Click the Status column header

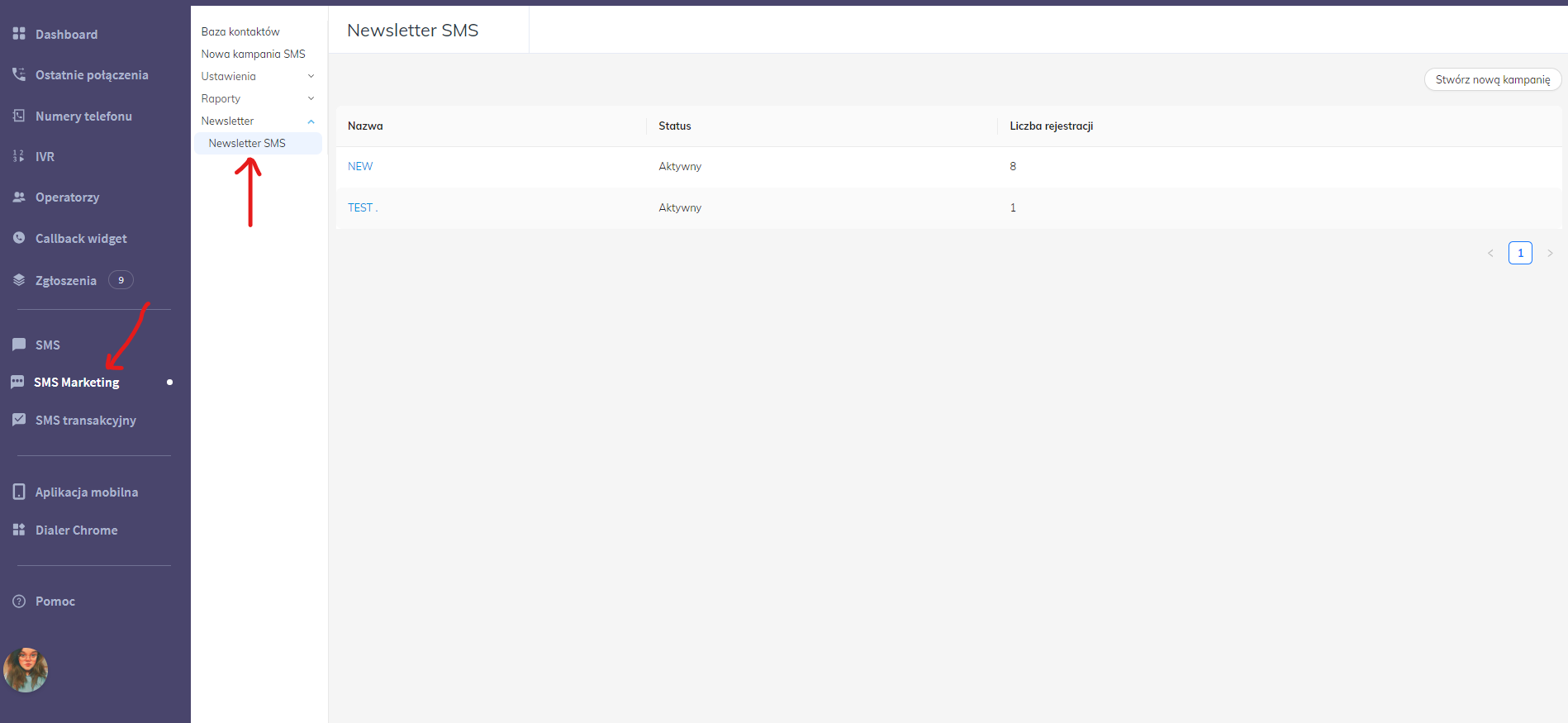click(x=674, y=126)
